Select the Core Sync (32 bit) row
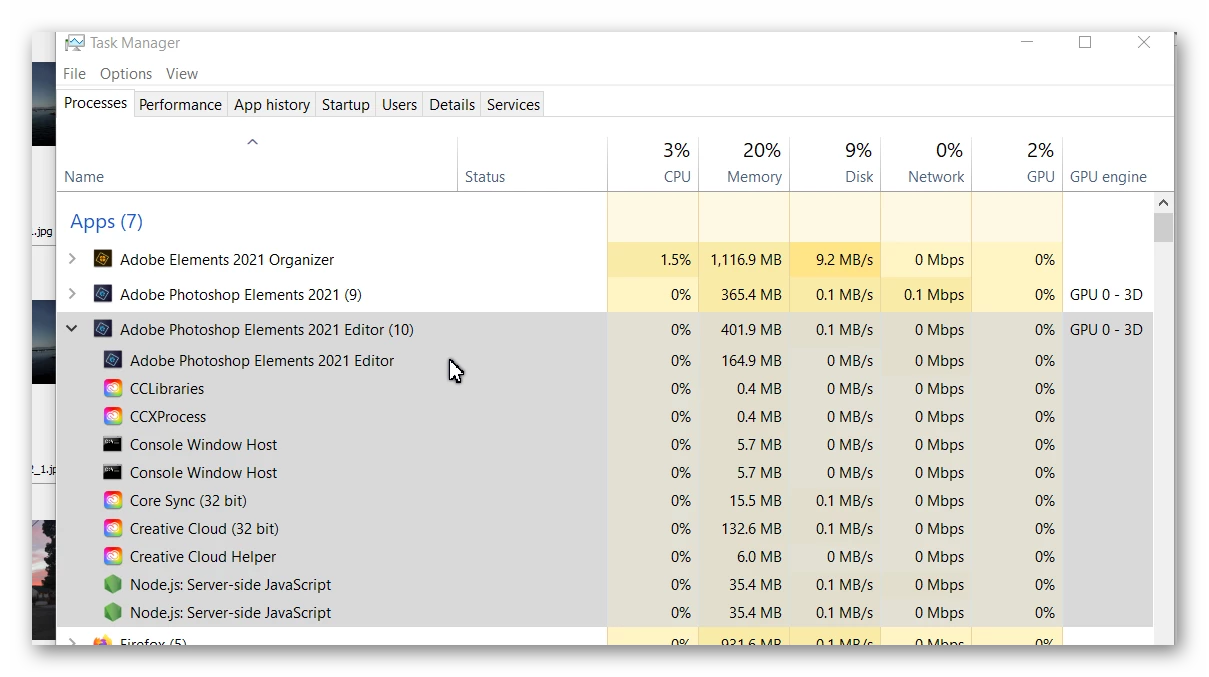The image size is (1209, 677). point(604,500)
